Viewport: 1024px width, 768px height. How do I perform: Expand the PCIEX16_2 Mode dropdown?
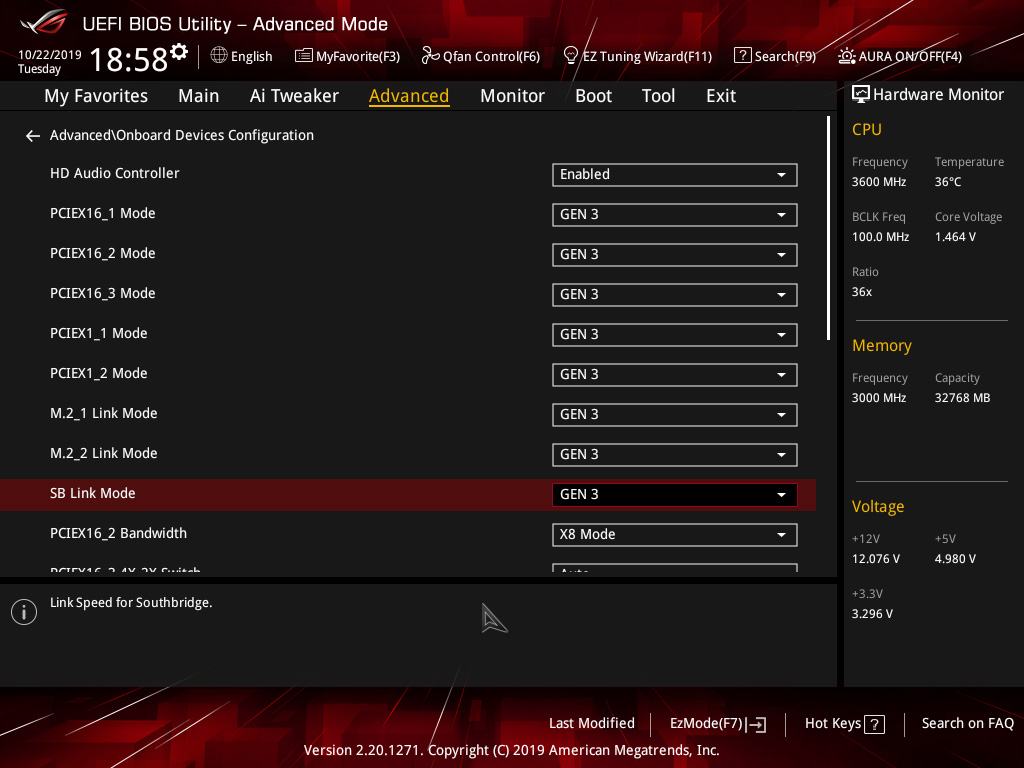click(x=675, y=255)
